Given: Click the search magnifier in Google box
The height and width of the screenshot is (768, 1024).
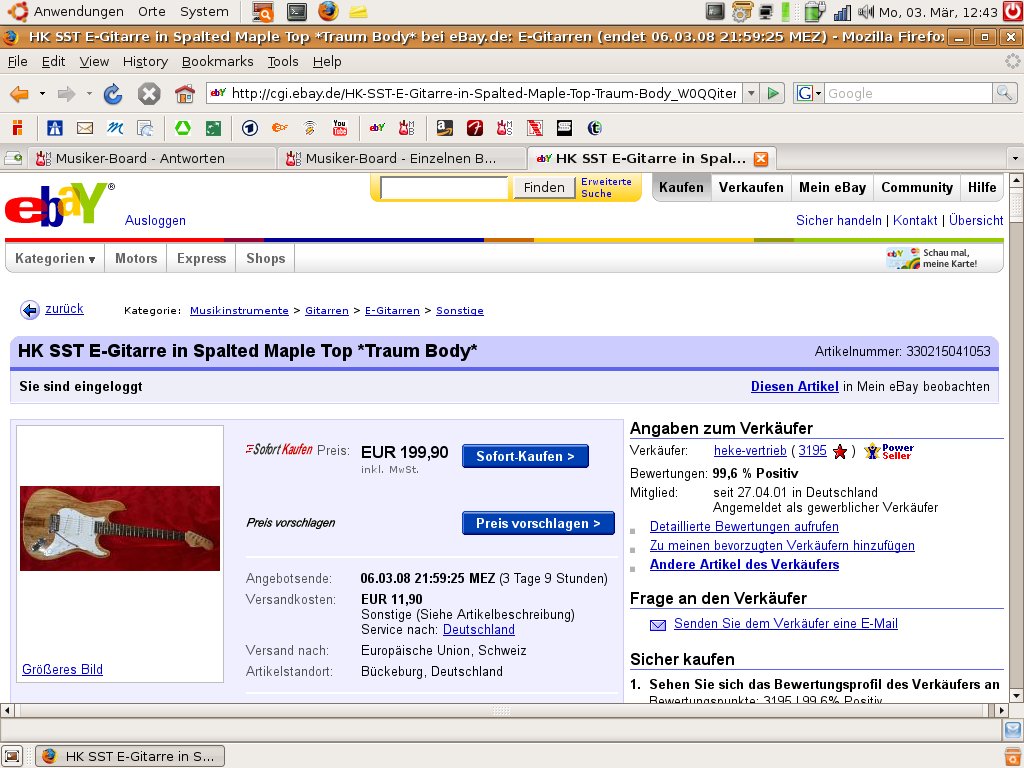Looking at the screenshot, I should point(1004,93).
